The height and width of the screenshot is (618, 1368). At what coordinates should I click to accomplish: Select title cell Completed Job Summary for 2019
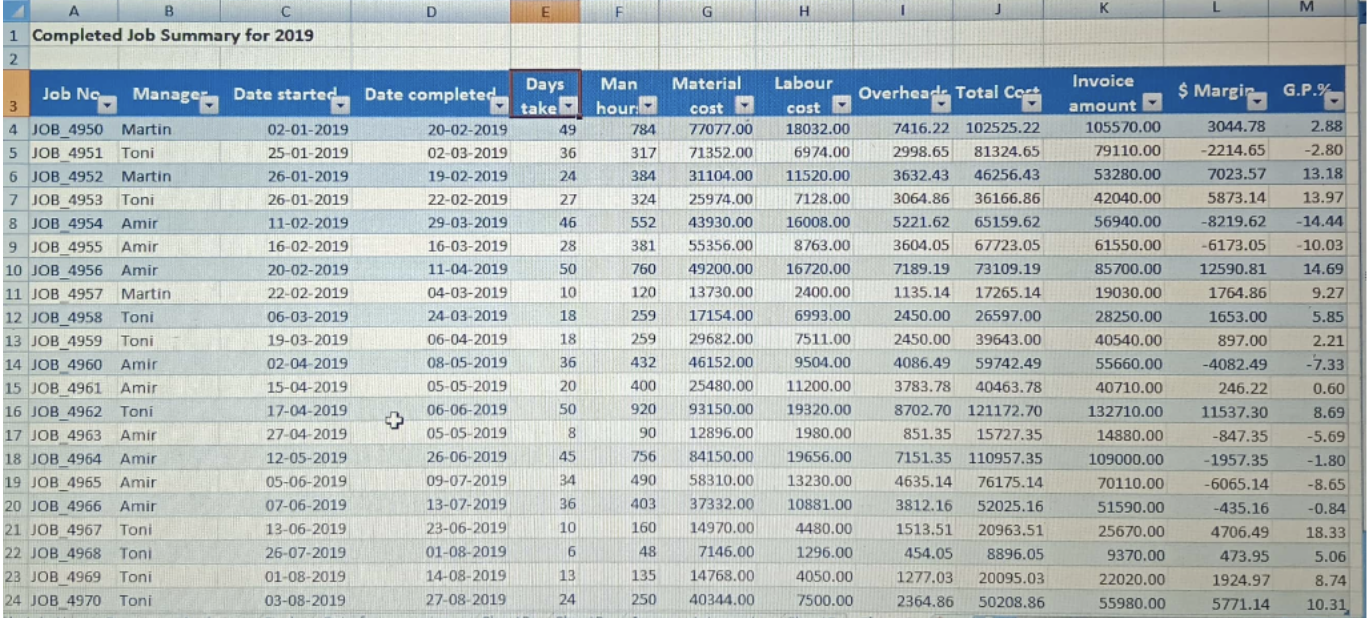click(x=173, y=35)
